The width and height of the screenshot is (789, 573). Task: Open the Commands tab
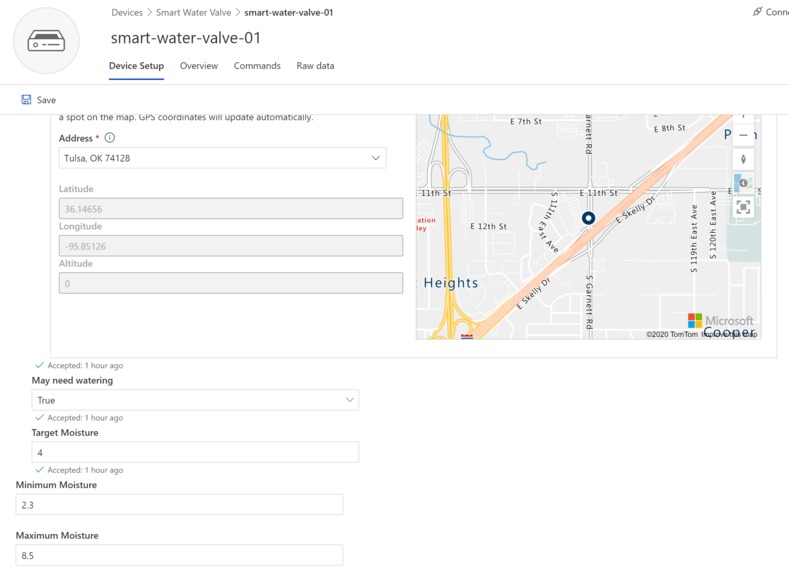point(257,66)
